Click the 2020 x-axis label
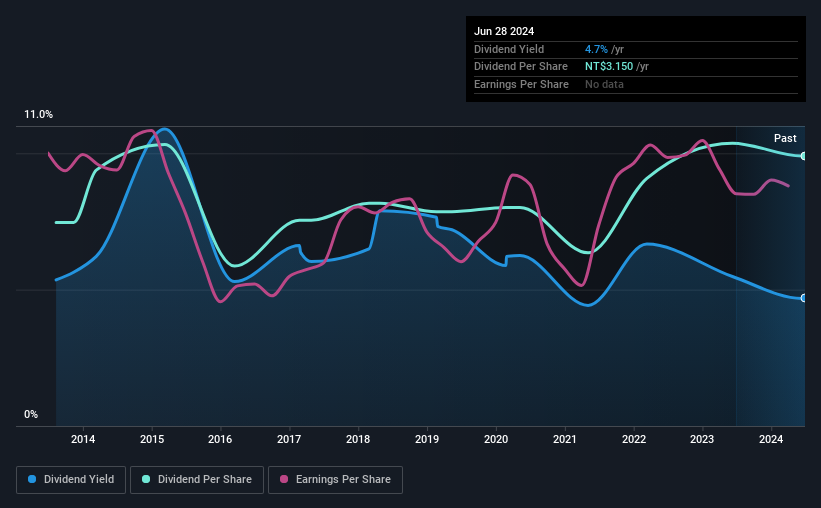The height and width of the screenshot is (508, 821). pos(496,439)
